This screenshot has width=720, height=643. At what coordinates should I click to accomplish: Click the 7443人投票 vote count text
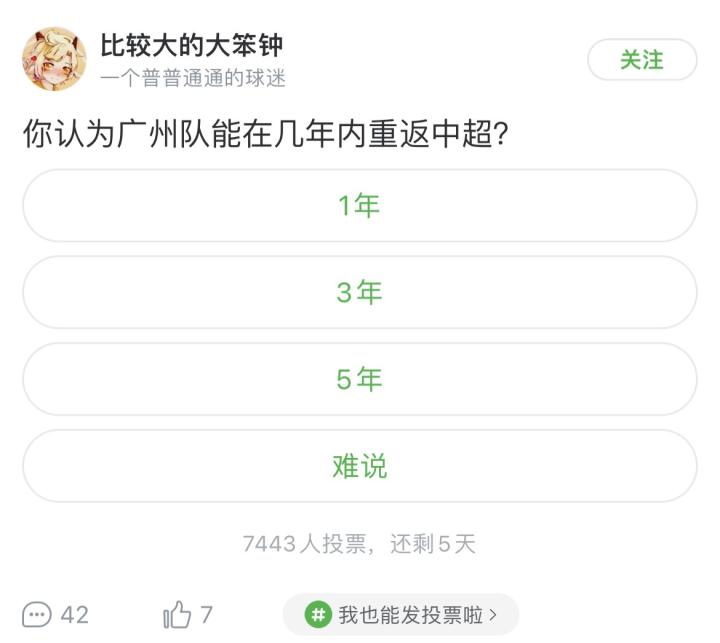pos(304,544)
